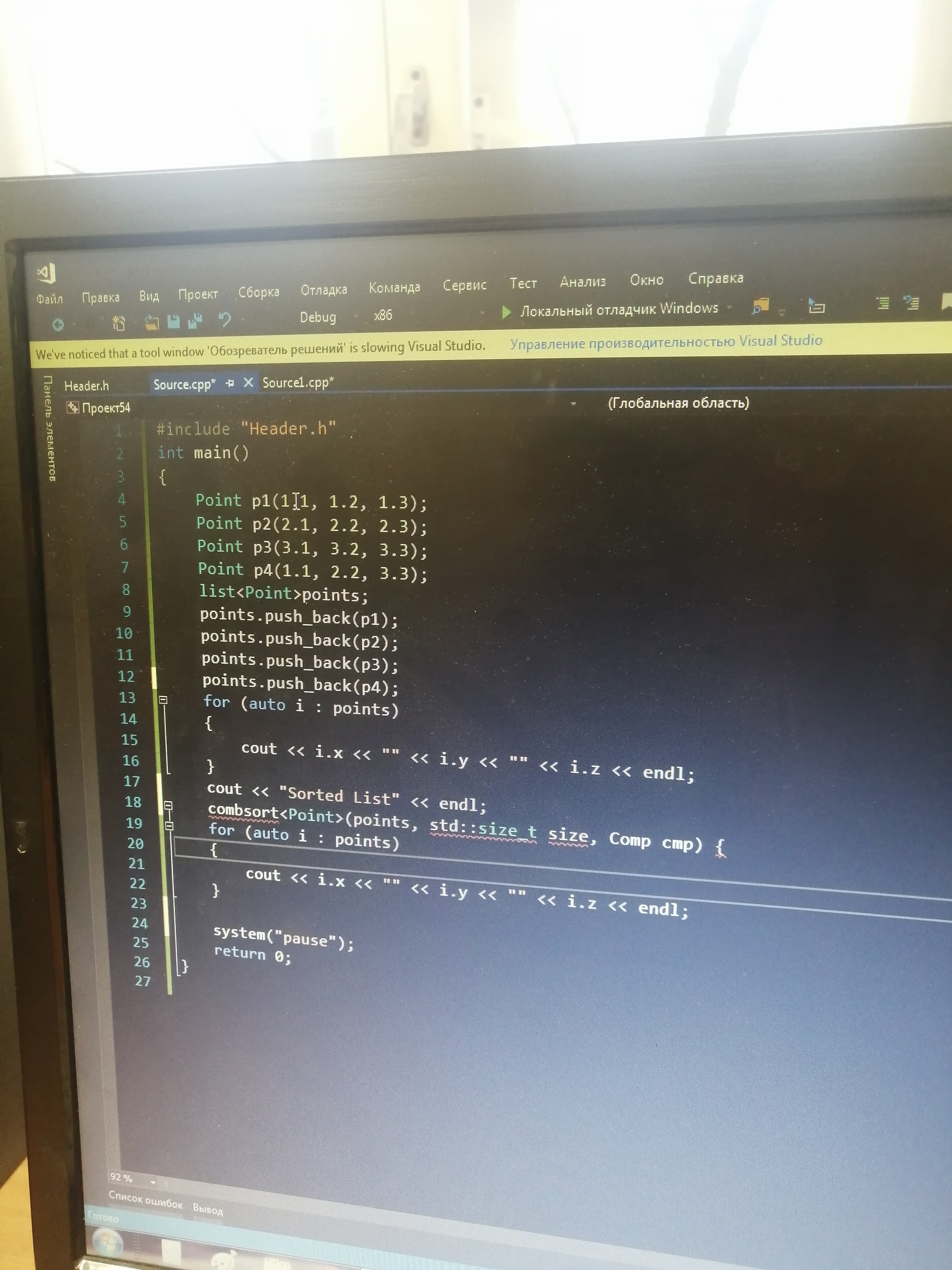Select the Source.cpp tab
952x1270 pixels.
(x=184, y=384)
